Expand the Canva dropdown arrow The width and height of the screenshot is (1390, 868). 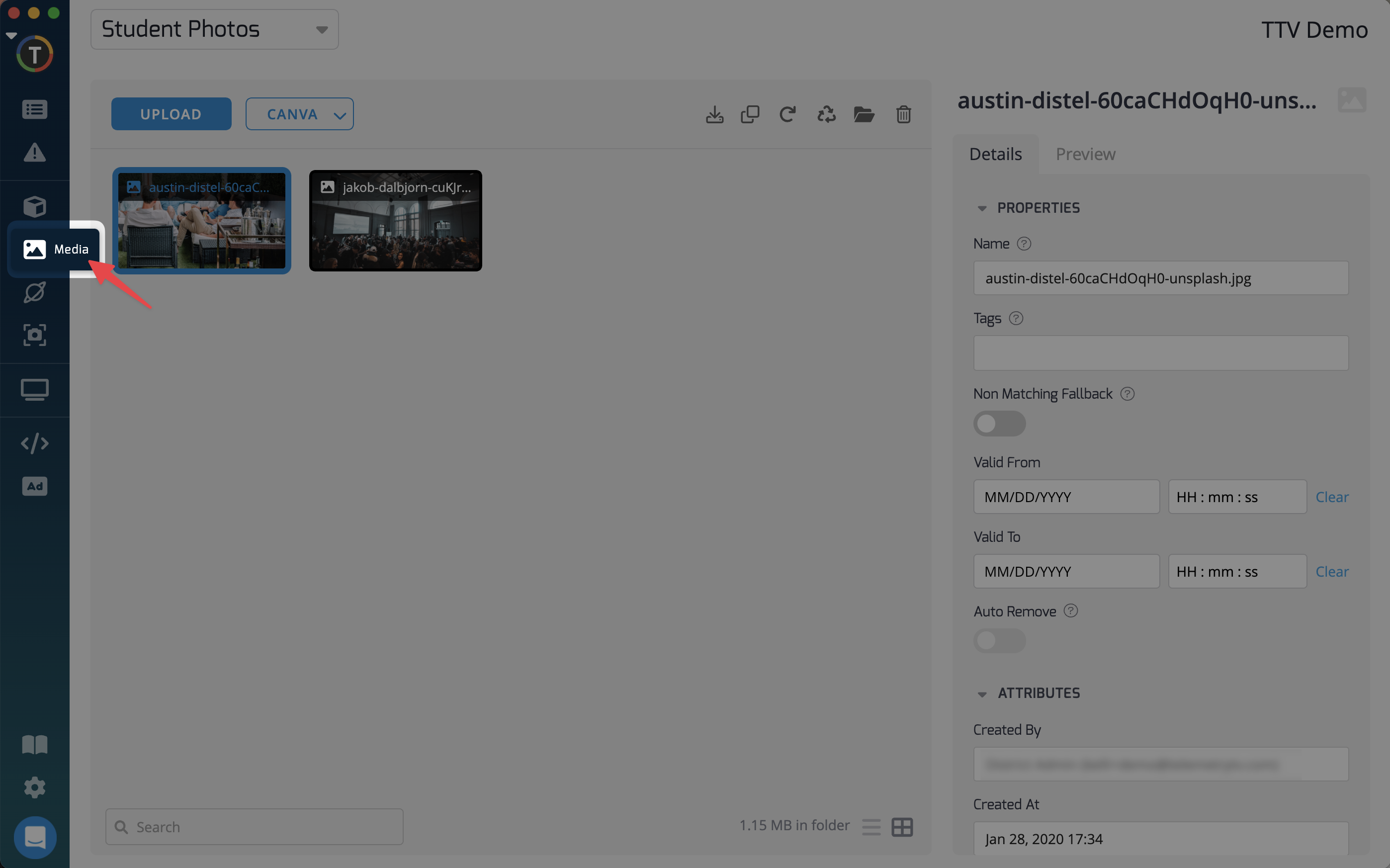coord(340,115)
